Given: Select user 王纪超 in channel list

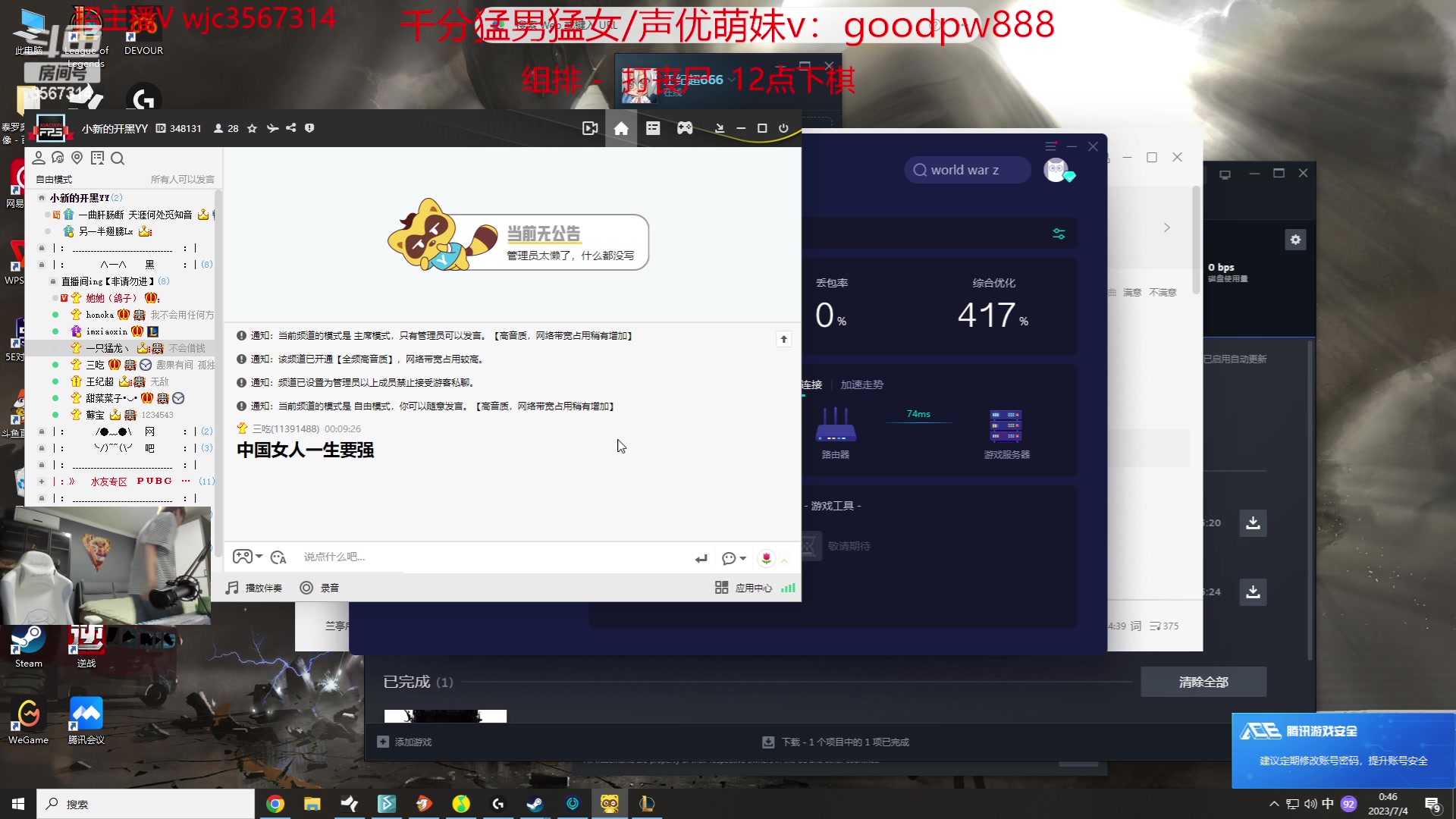Looking at the screenshot, I should (x=99, y=381).
